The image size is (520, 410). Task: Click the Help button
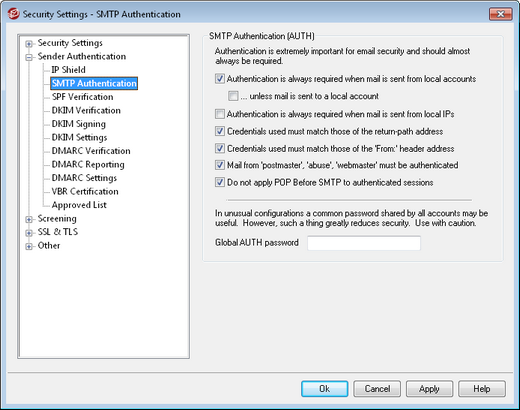tap(482, 389)
